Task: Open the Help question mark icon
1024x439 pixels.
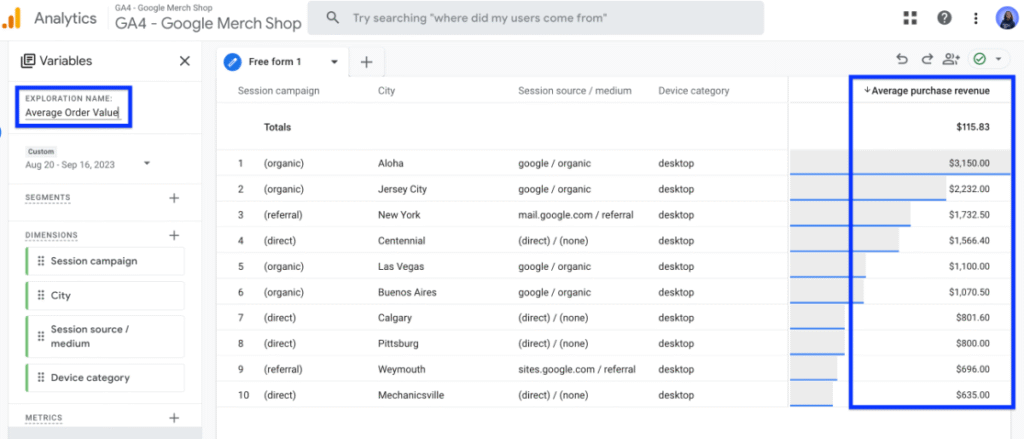Action: 944,18
